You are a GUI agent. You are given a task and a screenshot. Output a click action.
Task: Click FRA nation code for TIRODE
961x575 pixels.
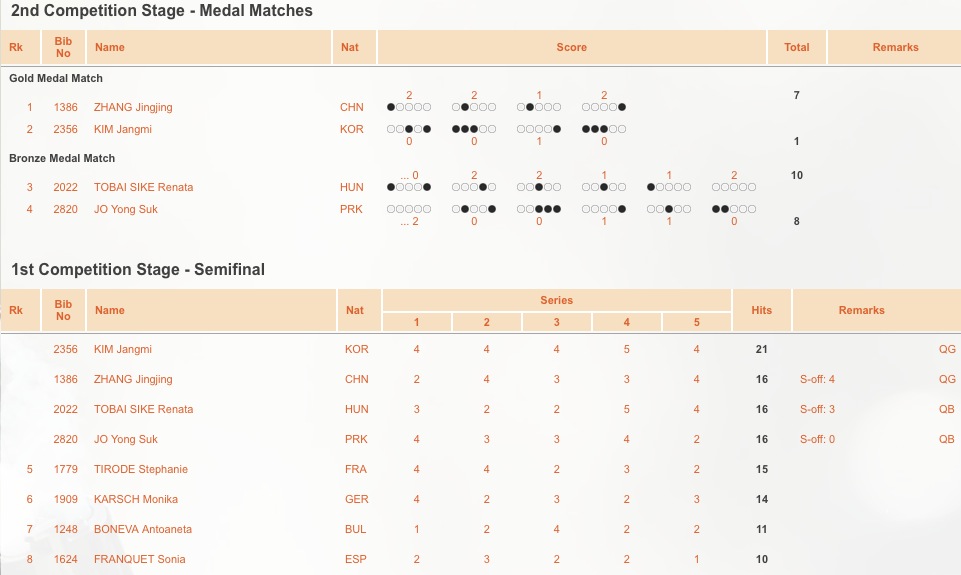[x=355, y=470]
